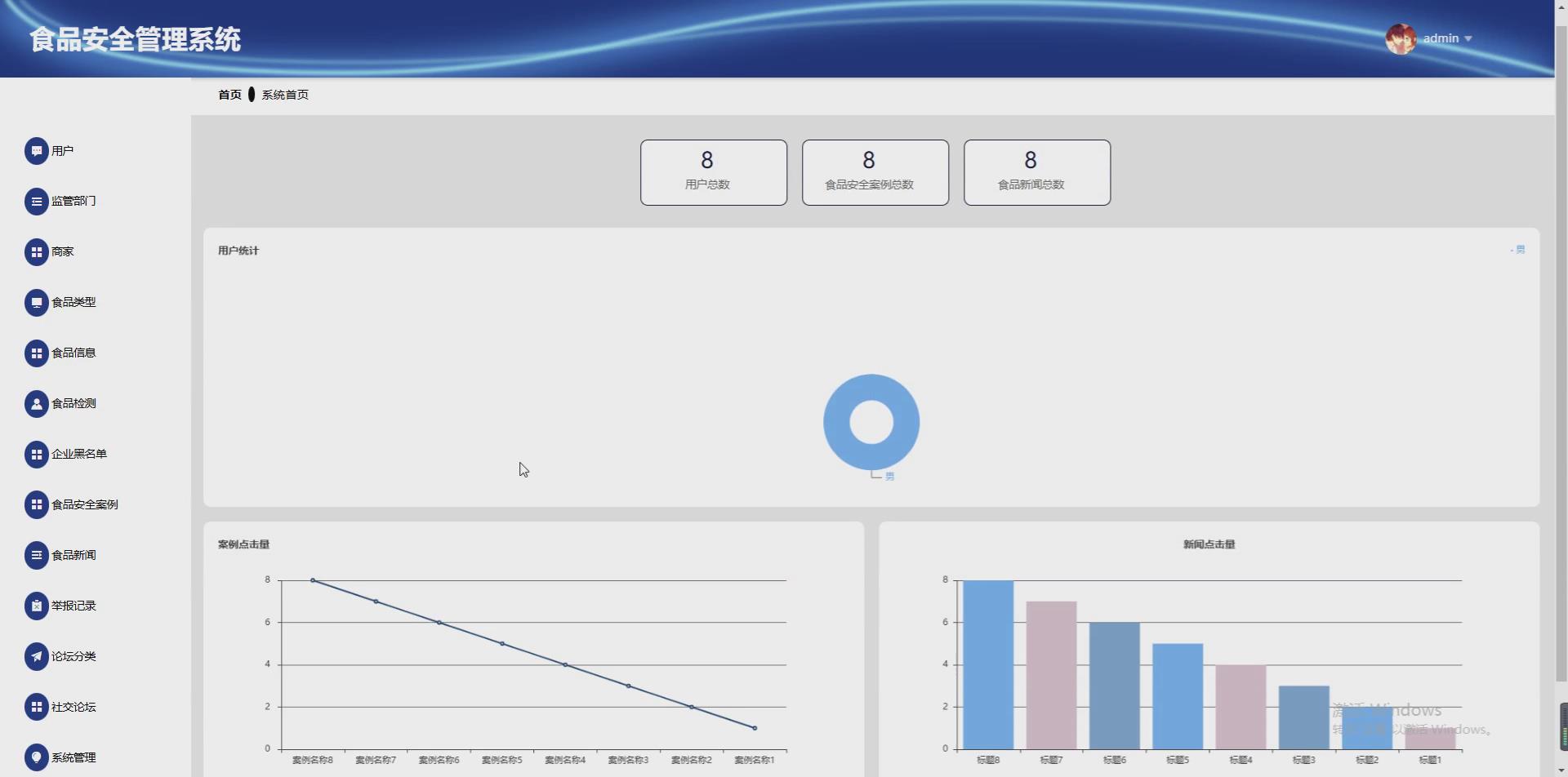Image resolution: width=1568 pixels, height=777 pixels.
Task: Toggle the 男 legend entry in 用户统计
Action: (1517, 250)
